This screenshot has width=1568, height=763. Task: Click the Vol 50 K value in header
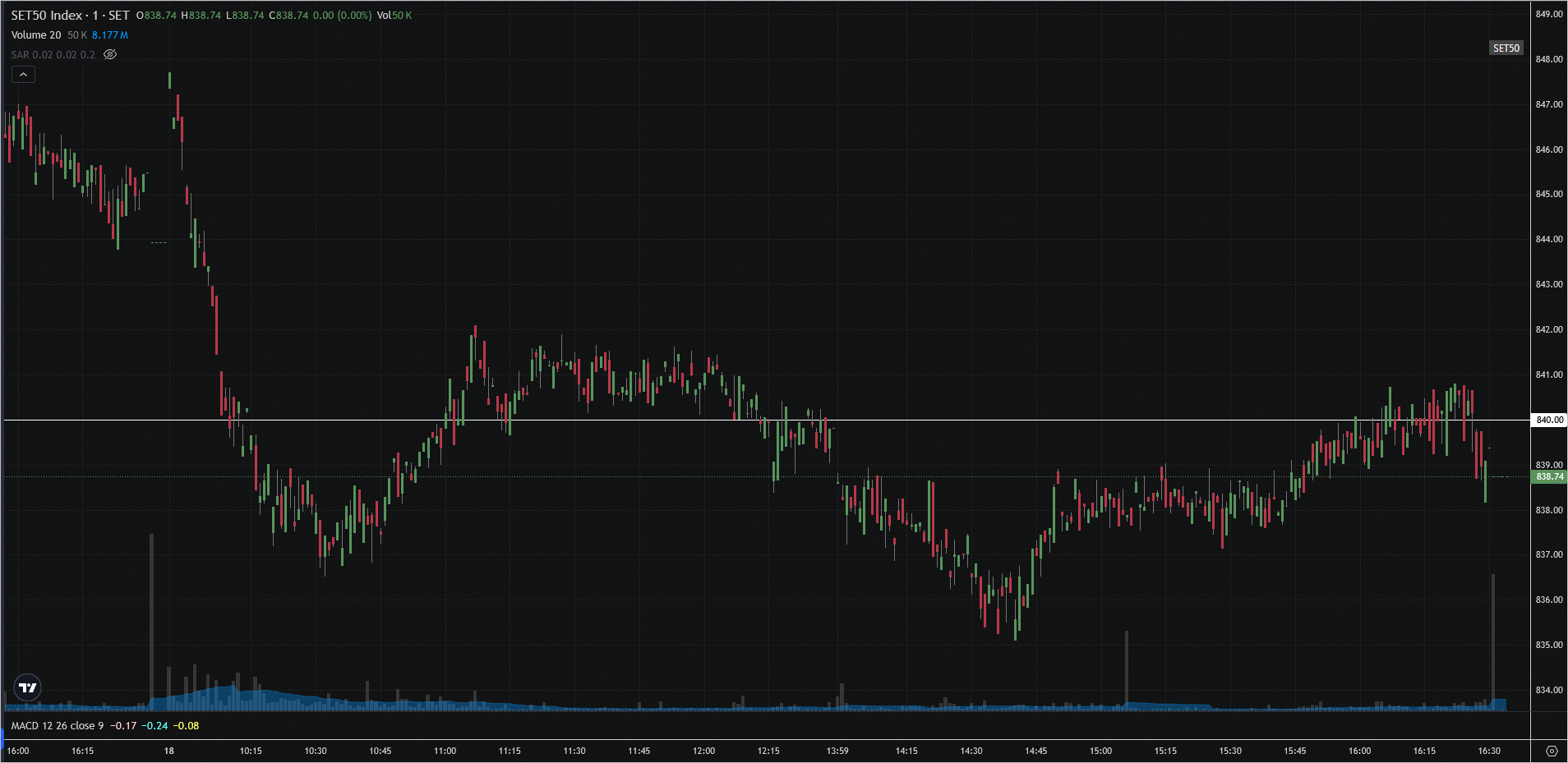(x=394, y=16)
